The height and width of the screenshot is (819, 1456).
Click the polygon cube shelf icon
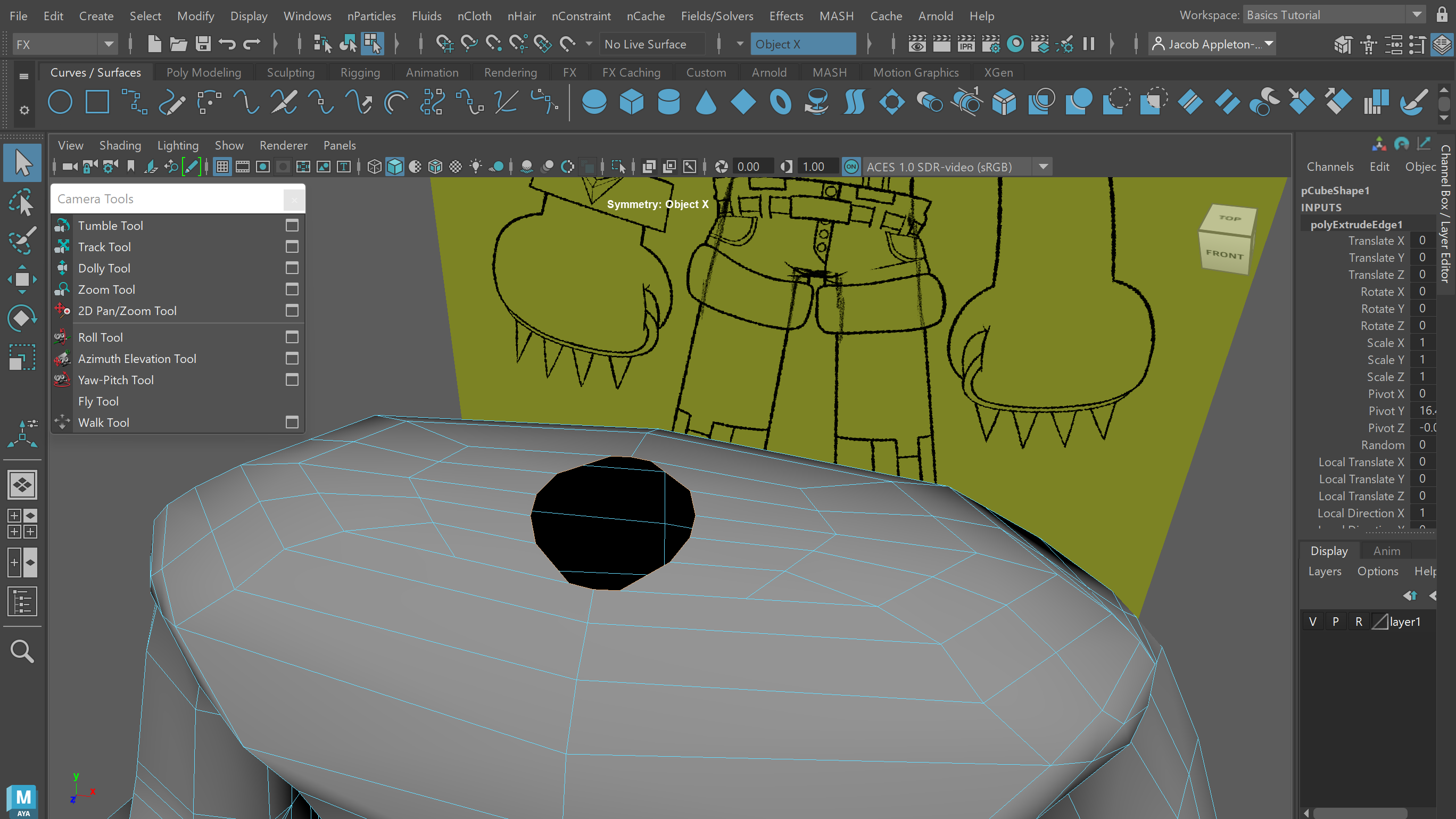(x=631, y=102)
